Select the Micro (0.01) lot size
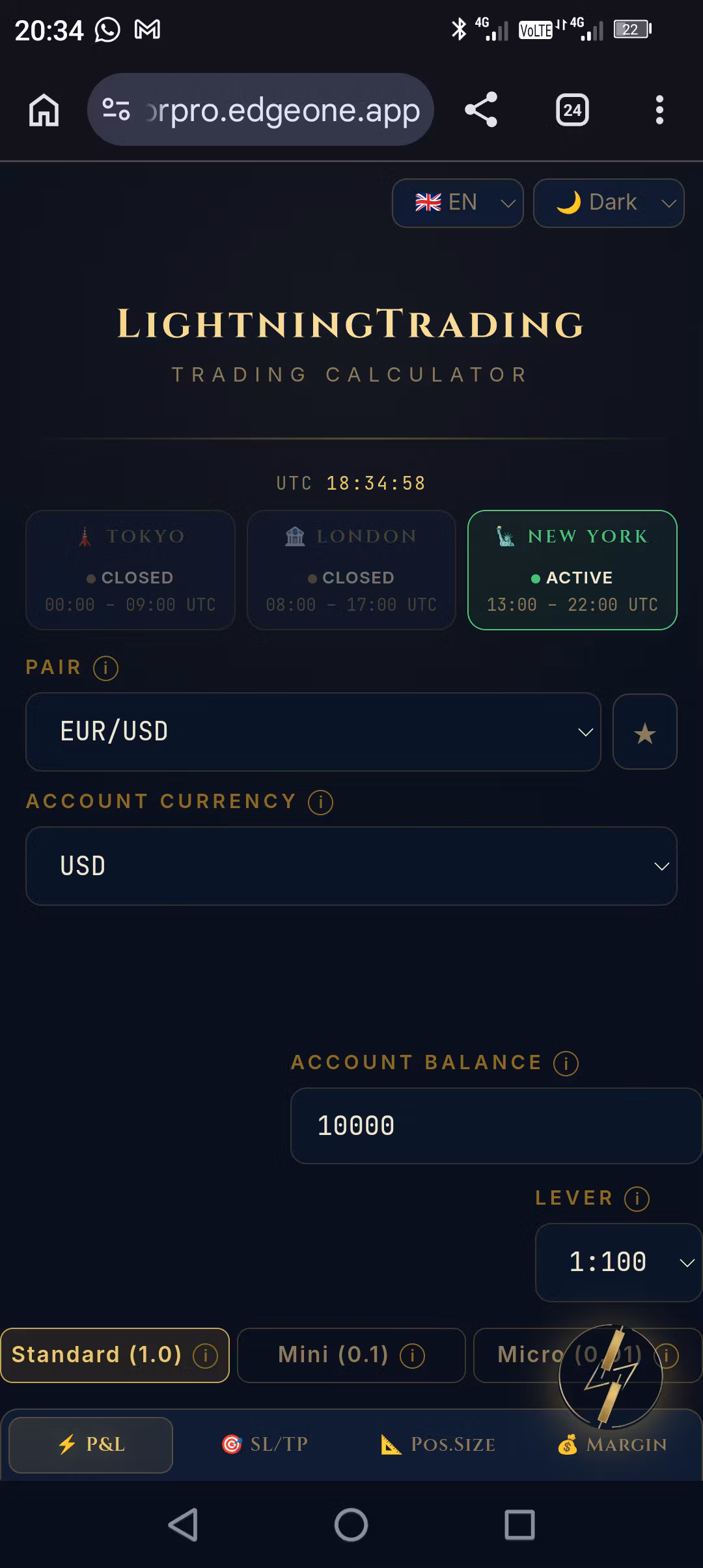This screenshot has width=703, height=1568. click(x=514, y=1355)
